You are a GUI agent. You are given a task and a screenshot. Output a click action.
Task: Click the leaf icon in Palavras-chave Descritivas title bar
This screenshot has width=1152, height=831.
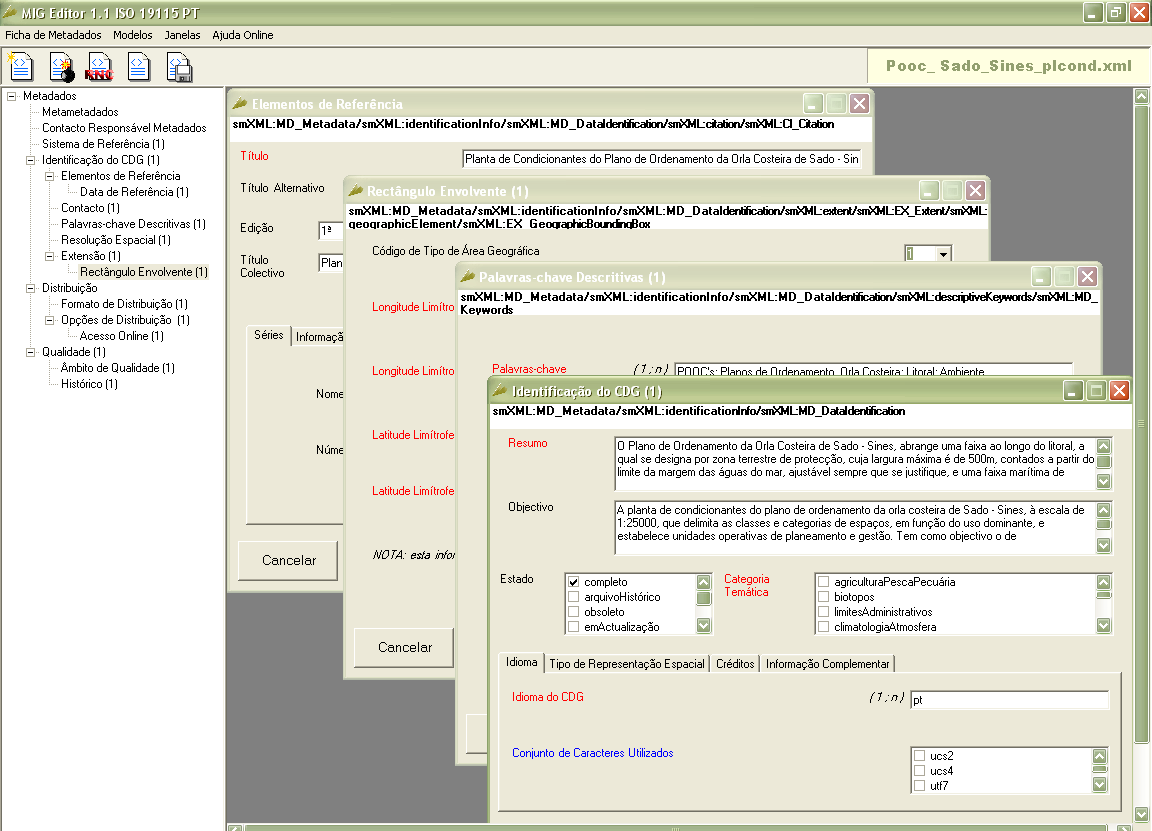(467, 276)
